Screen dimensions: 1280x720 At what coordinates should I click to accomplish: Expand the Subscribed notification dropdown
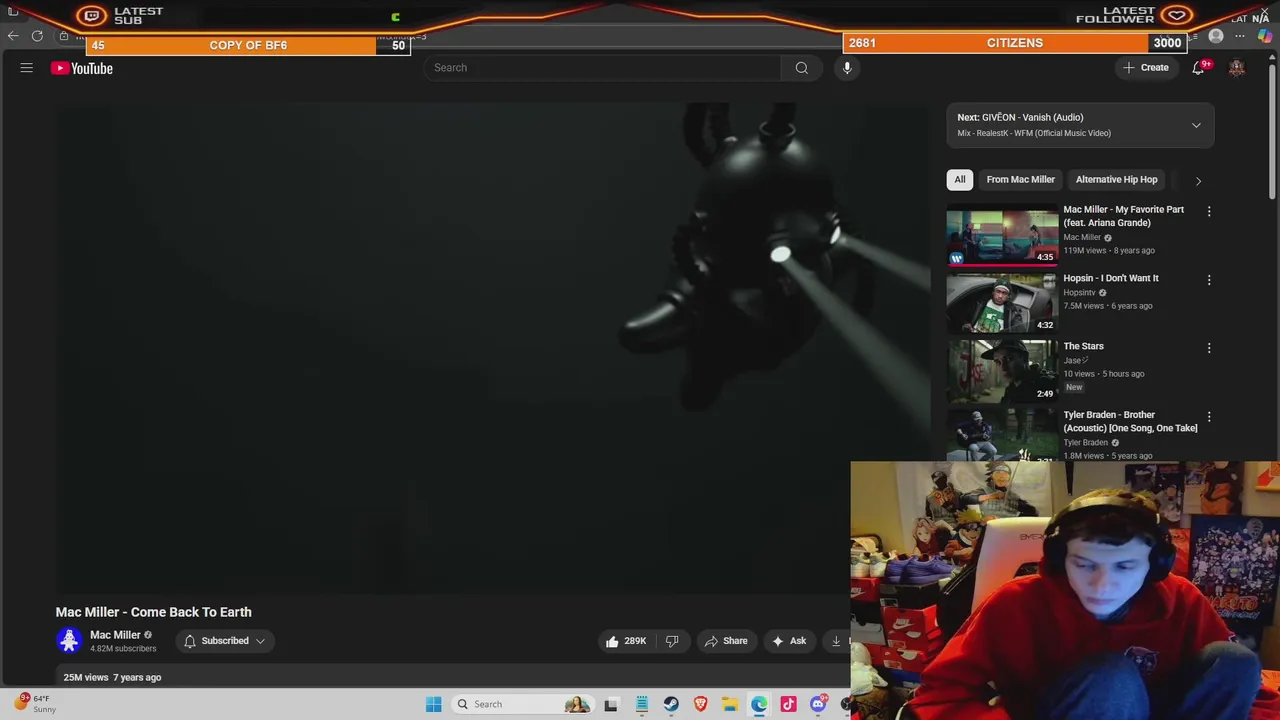pyautogui.click(x=225, y=641)
